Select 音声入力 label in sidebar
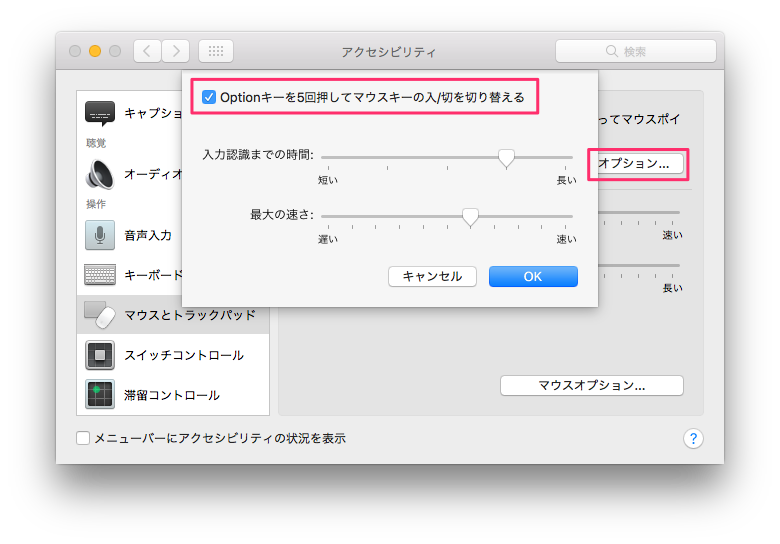 coord(148,235)
